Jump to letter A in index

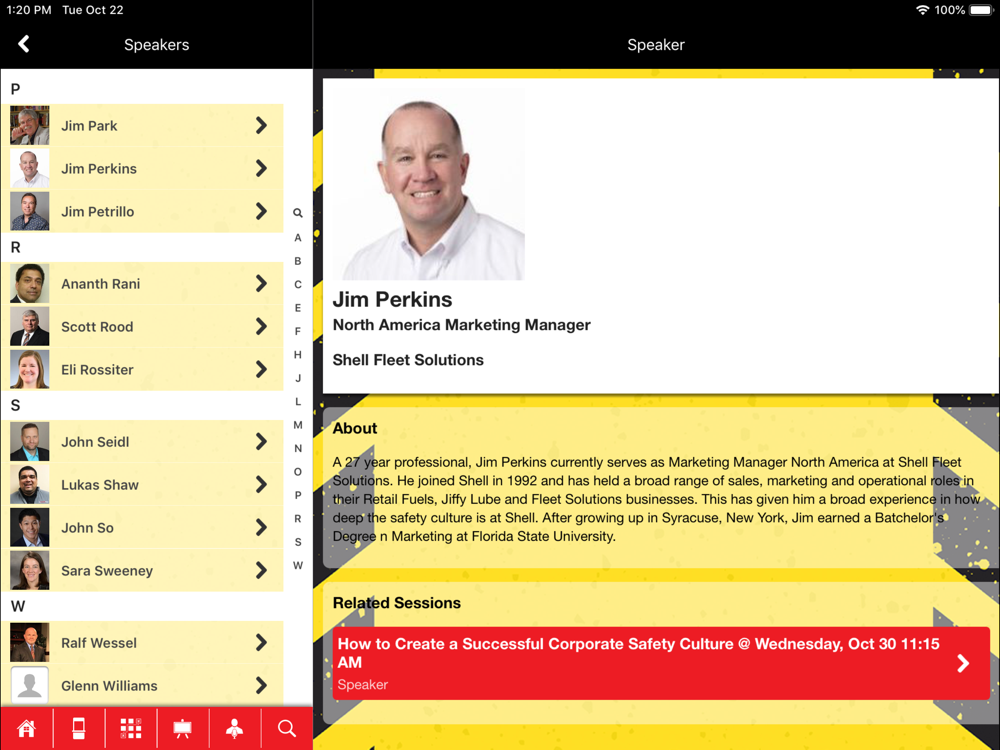[x=298, y=237]
